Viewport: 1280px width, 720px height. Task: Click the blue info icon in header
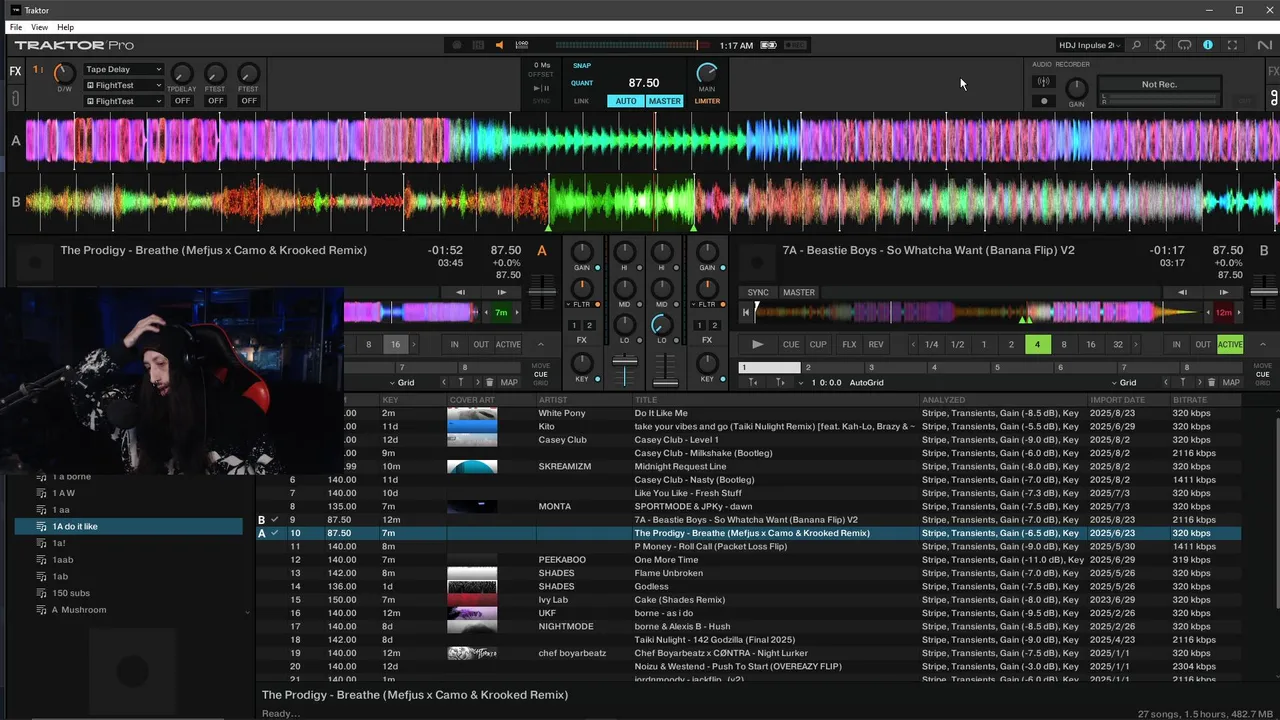[1208, 45]
